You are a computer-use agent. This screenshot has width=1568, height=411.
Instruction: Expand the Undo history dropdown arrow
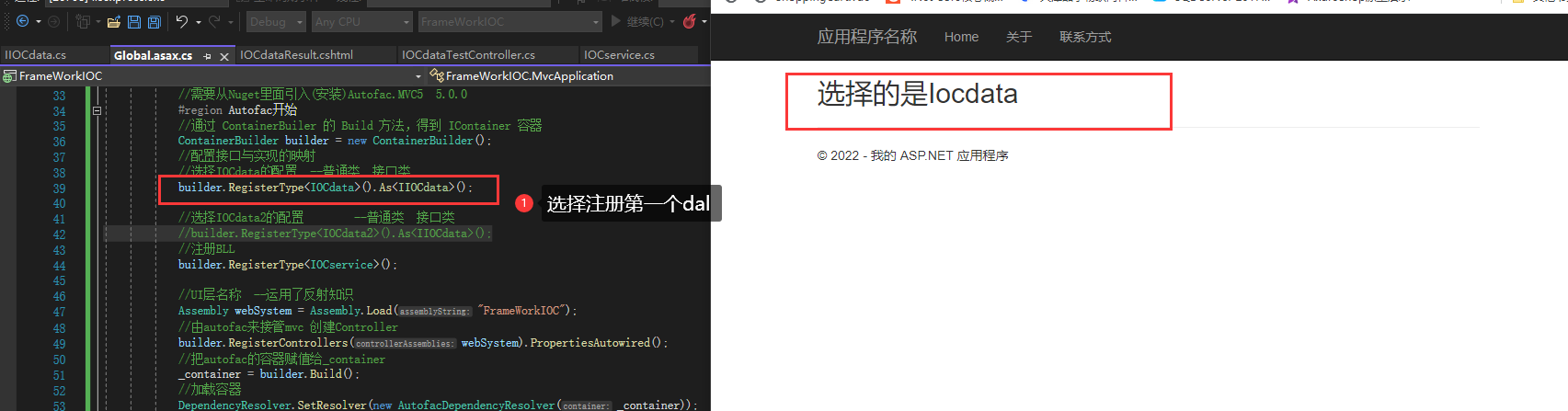coord(198,21)
